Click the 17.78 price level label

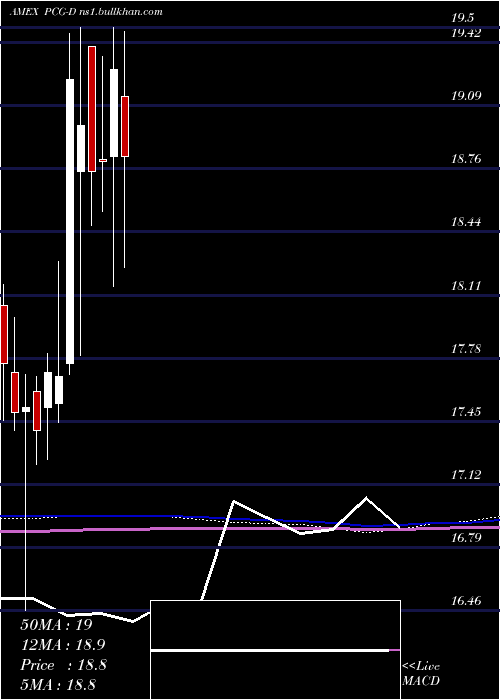[467, 348]
